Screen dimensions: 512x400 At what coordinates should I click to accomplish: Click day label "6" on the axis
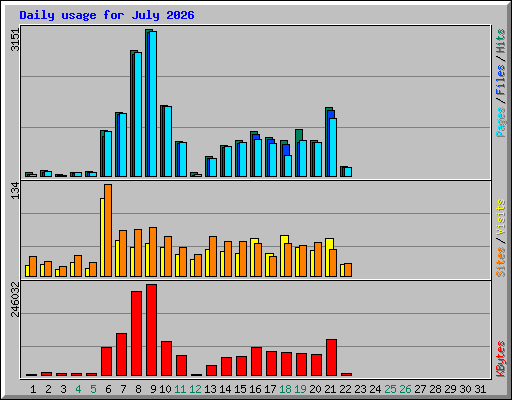[108, 389]
